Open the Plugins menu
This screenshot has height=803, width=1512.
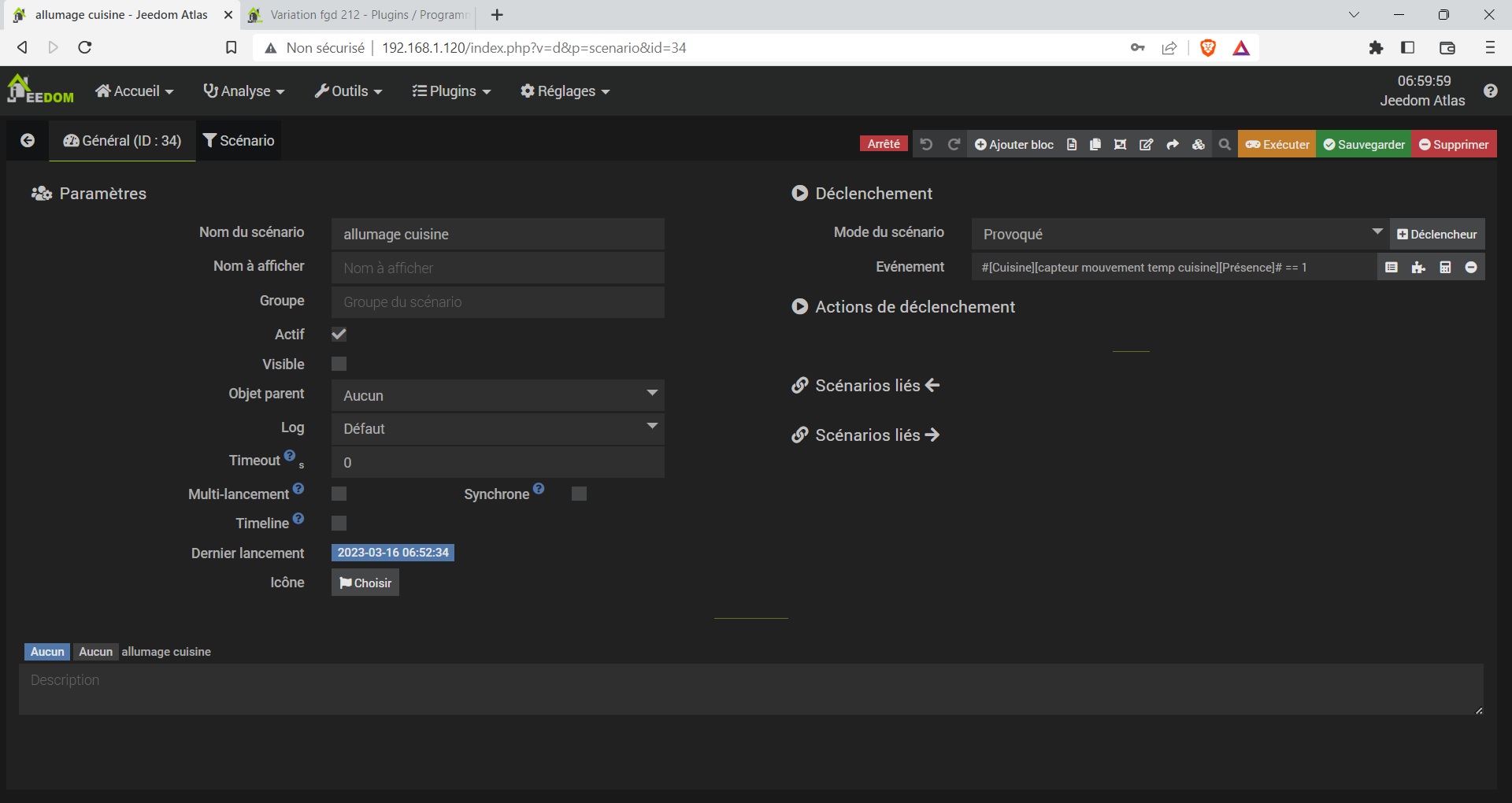[451, 91]
